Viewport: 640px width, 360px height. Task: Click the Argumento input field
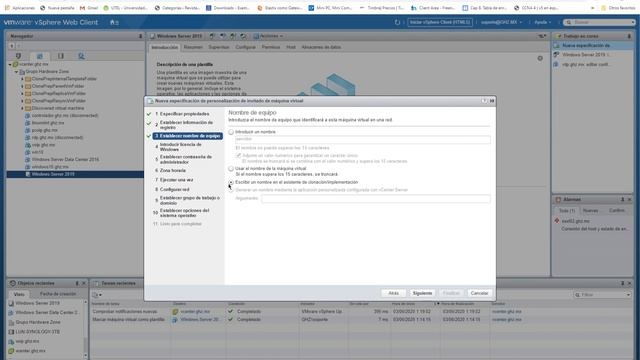click(x=376, y=198)
